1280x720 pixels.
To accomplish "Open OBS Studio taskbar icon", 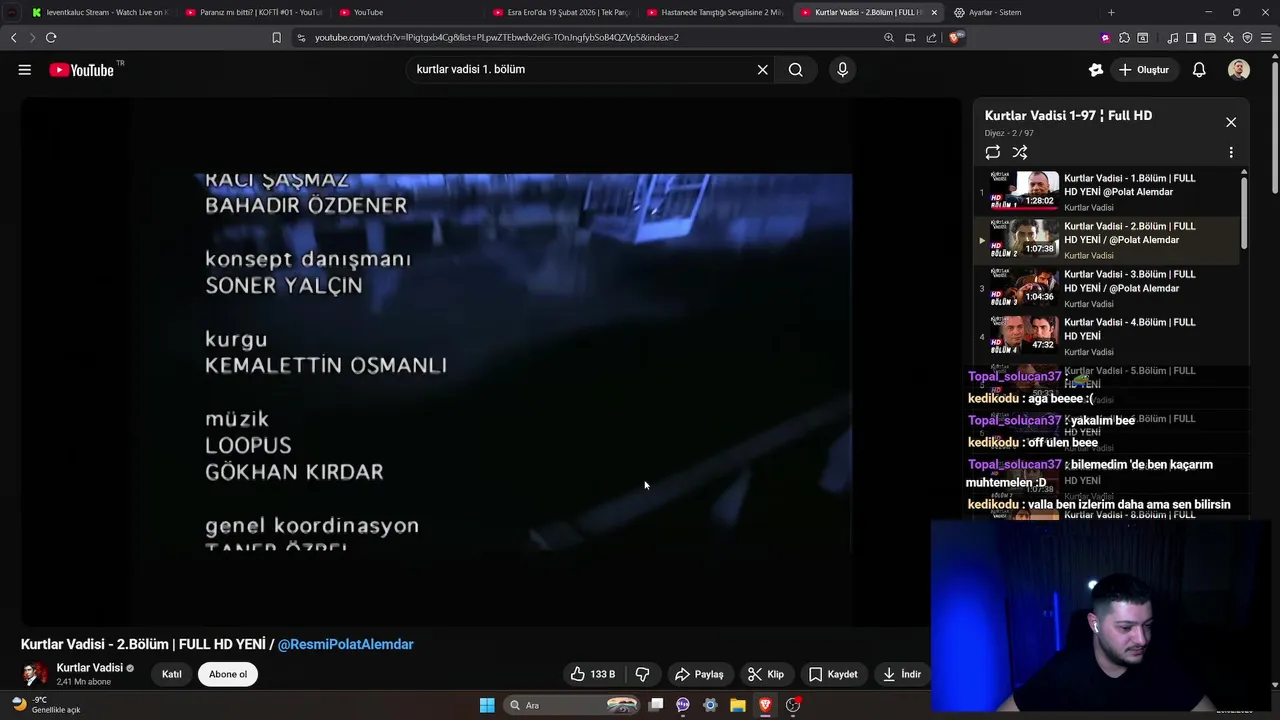I will click(x=793, y=705).
